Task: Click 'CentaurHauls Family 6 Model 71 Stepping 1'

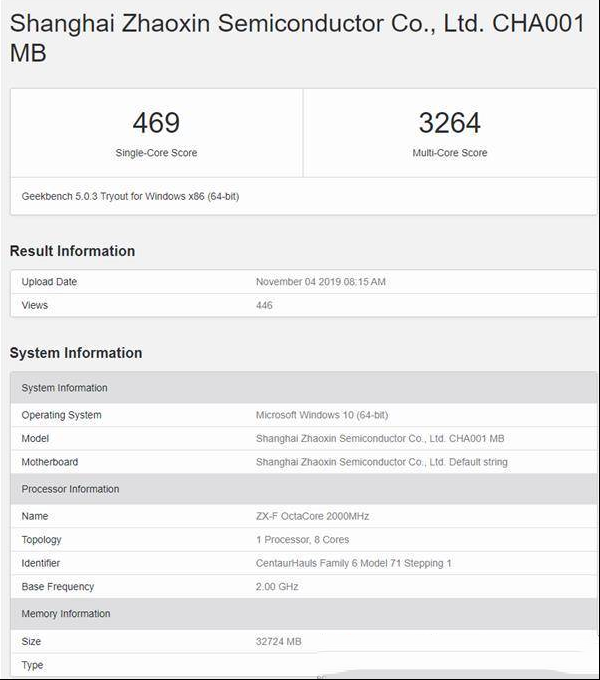Action: 353,563
